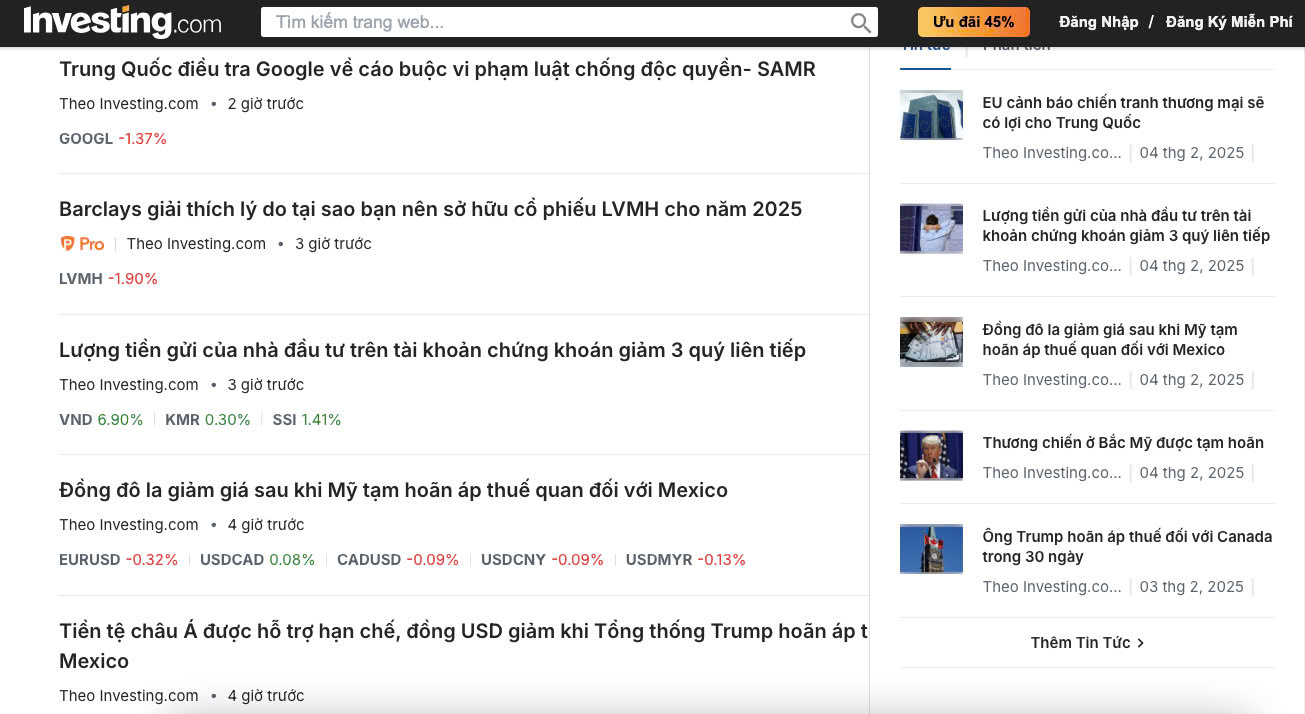The image size is (1305, 714).
Task: Open sidebar article on Canada tariff delay
Action: click(x=1127, y=546)
